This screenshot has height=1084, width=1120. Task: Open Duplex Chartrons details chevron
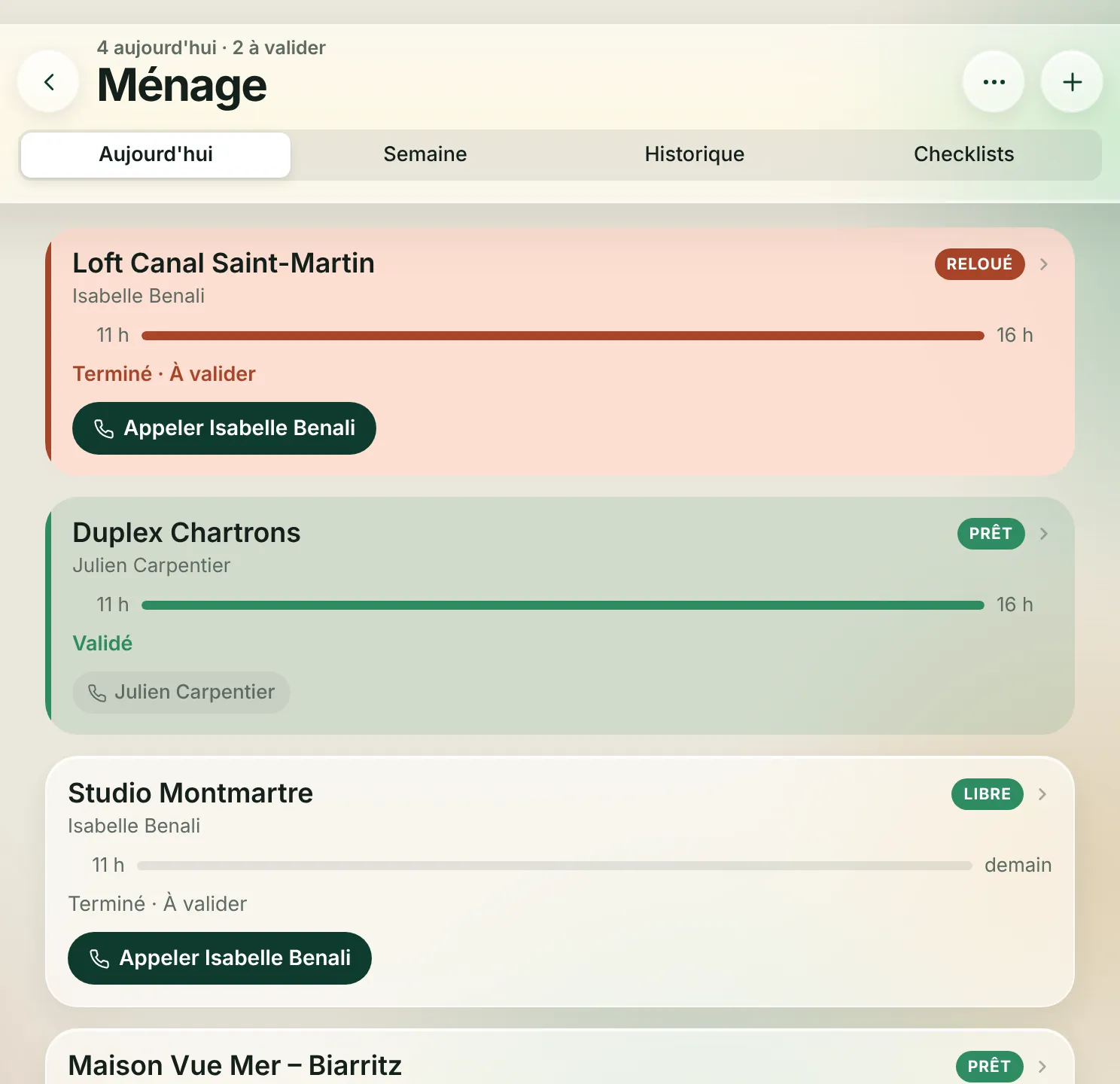tap(1043, 534)
